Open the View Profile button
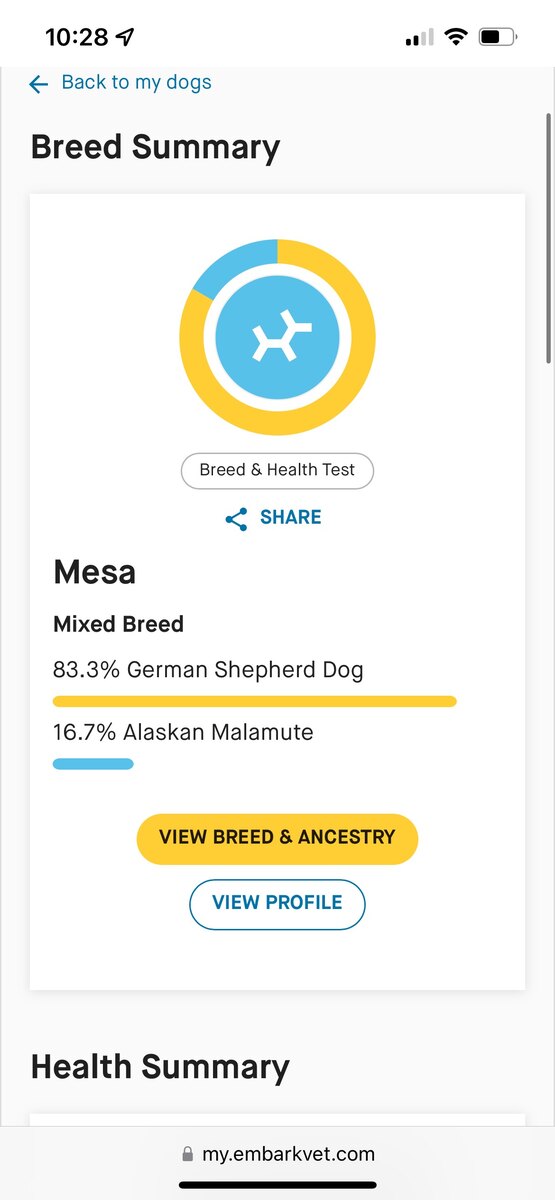Image resolution: width=555 pixels, height=1200 pixels. point(277,904)
